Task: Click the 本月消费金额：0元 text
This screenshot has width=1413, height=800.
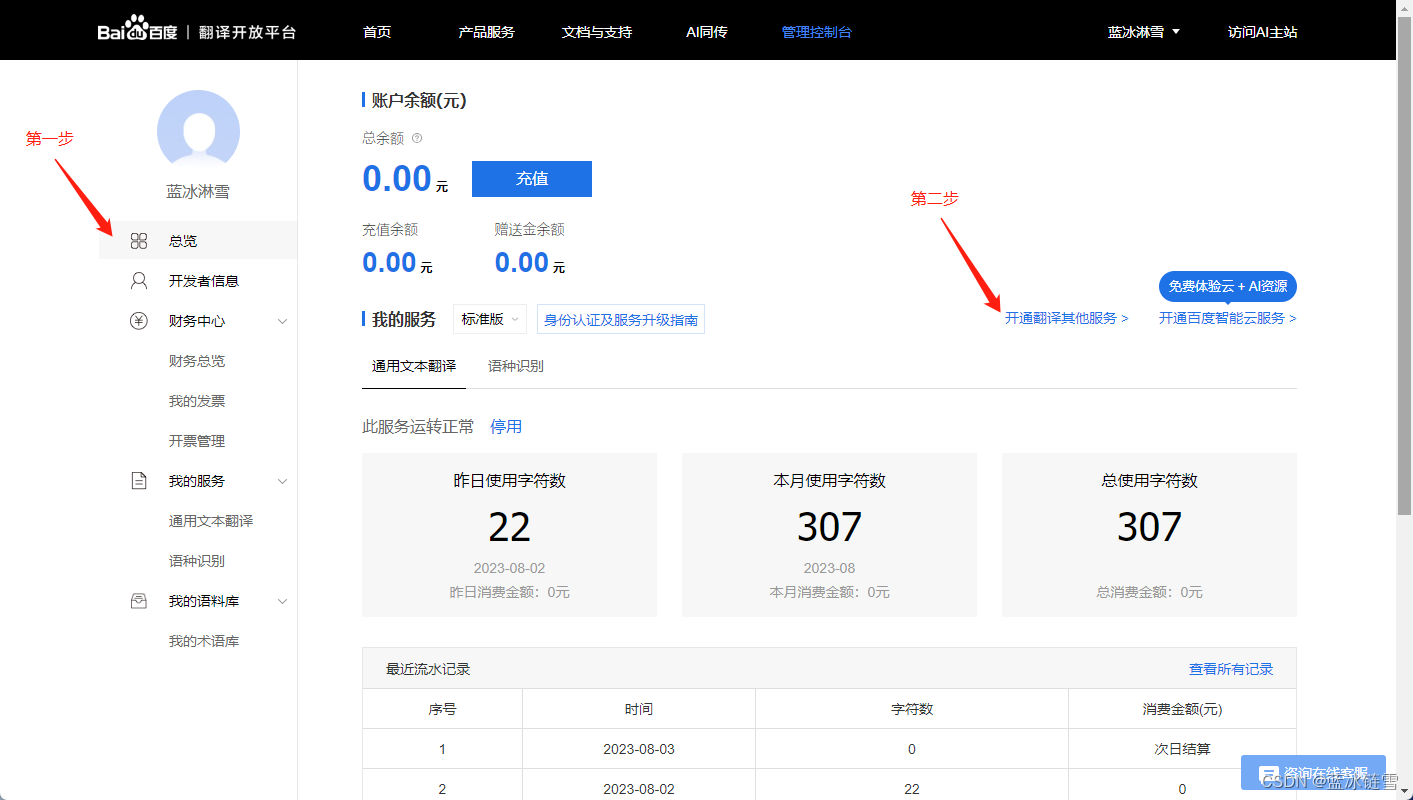Action: pos(829,592)
